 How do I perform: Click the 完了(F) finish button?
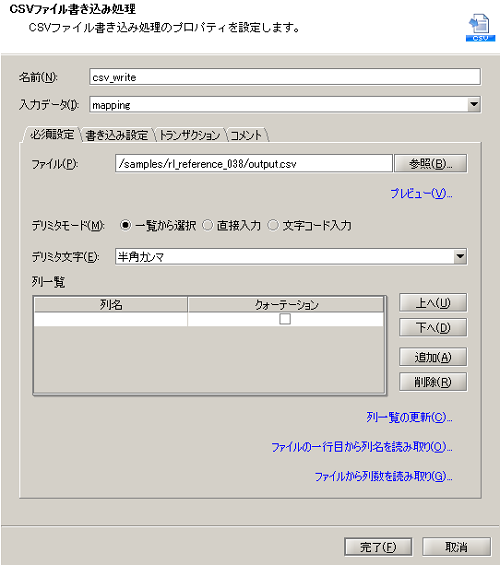378,547
